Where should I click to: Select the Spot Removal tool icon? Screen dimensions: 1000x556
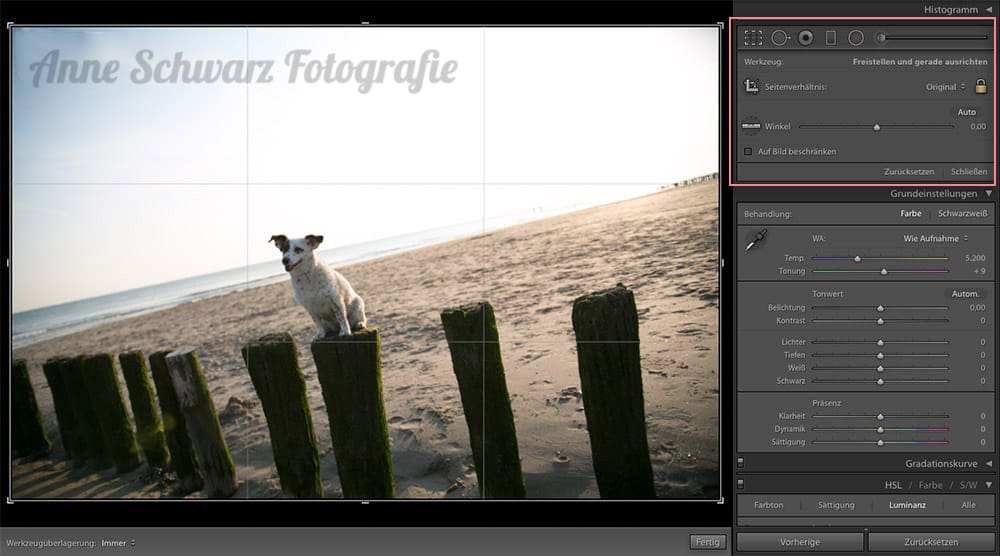pos(780,38)
